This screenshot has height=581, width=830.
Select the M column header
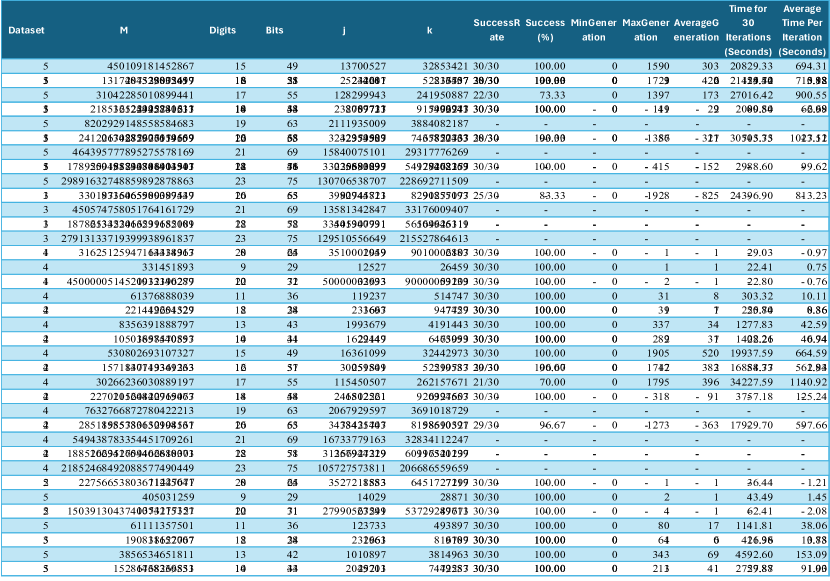(123, 30)
